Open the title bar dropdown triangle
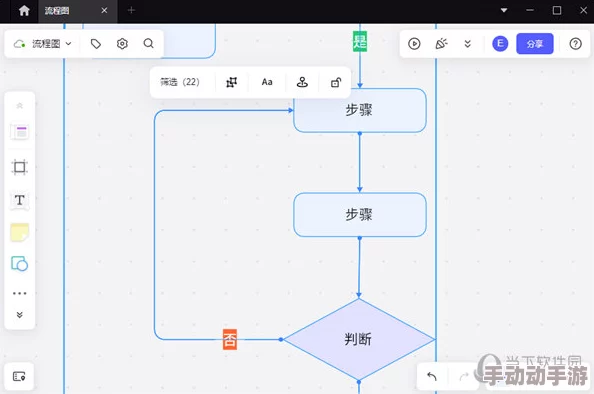Viewport: 594px width, 394px height. pos(504,10)
